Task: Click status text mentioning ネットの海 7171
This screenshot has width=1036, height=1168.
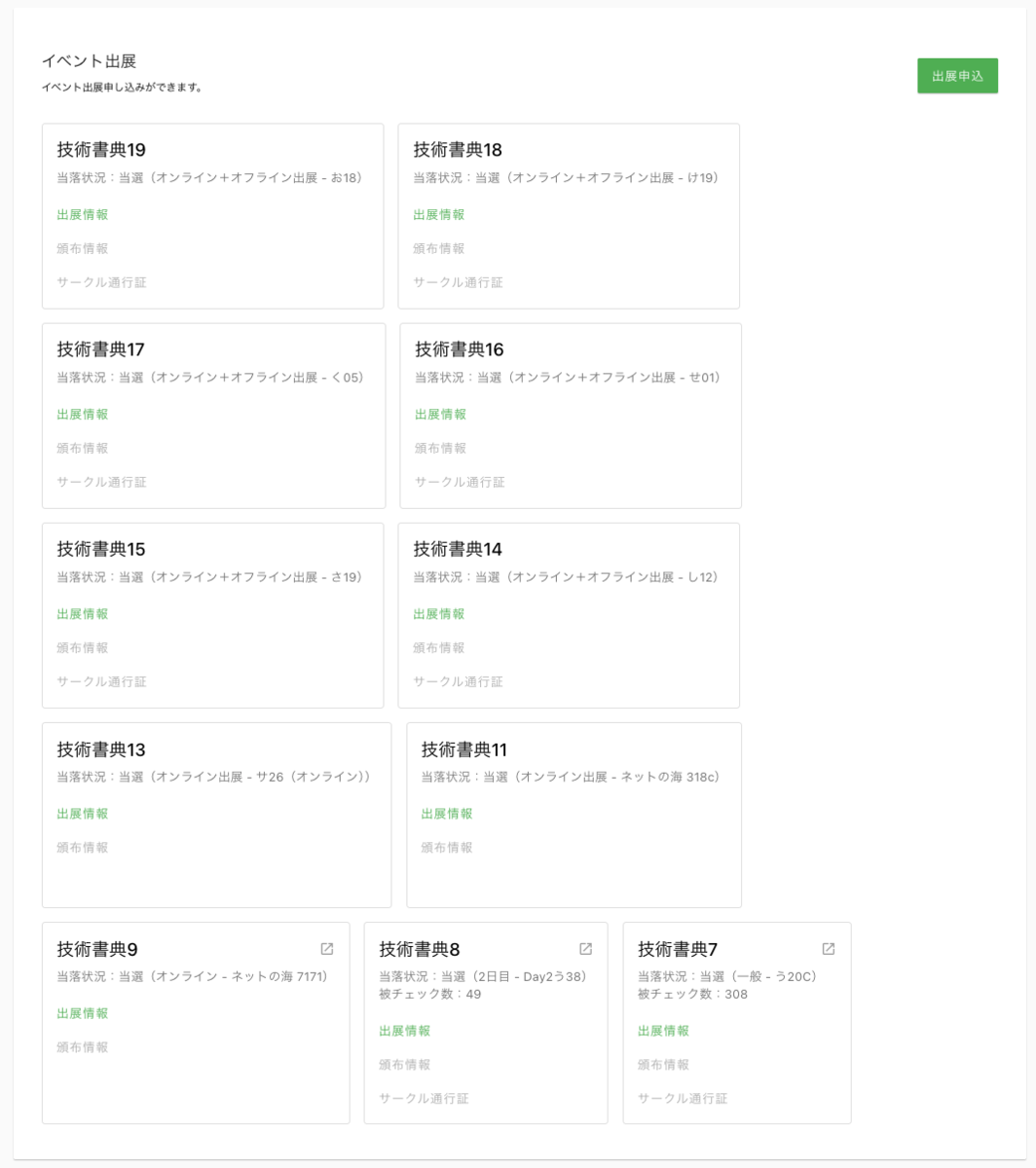Action: pos(193,976)
